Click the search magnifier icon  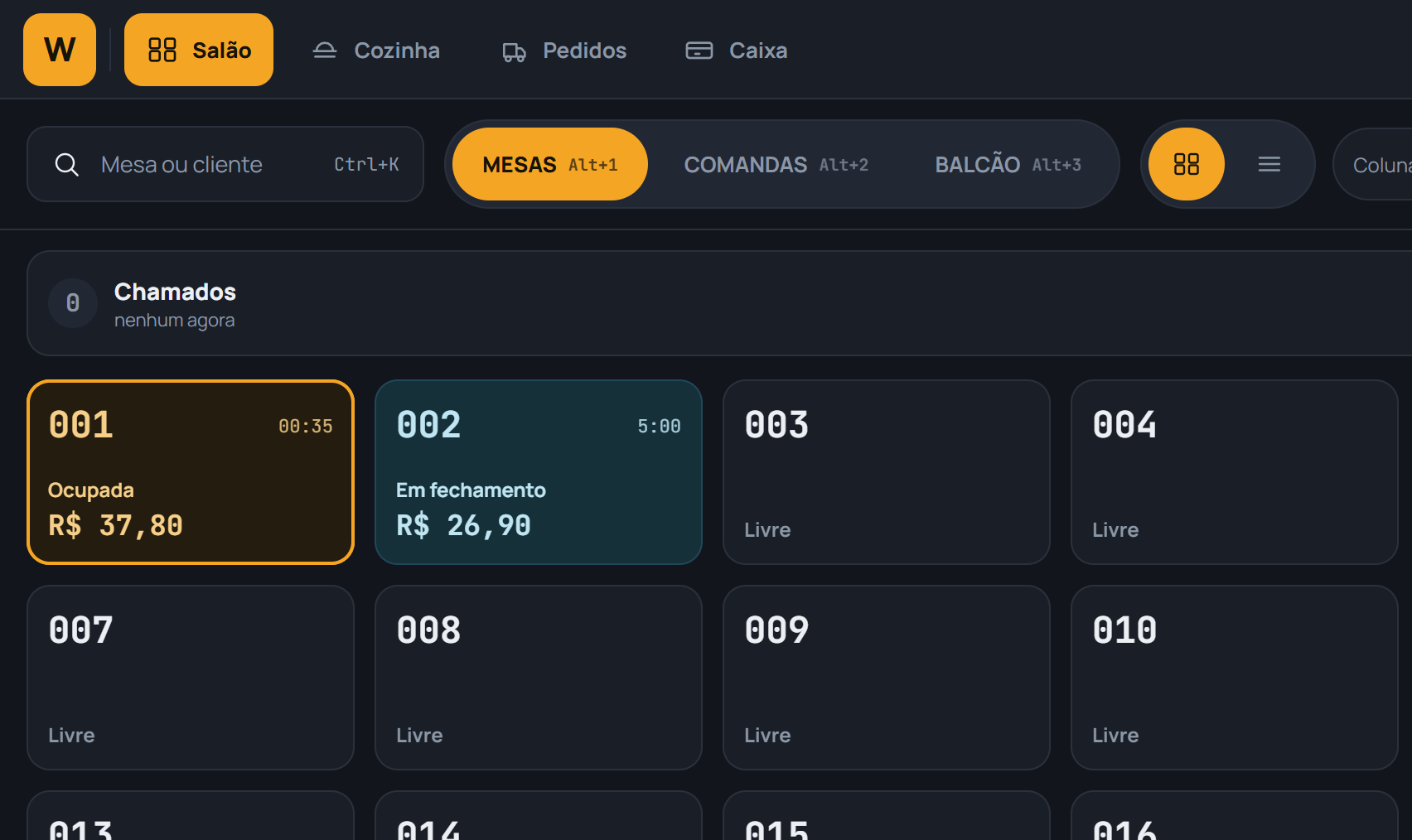click(x=67, y=165)
